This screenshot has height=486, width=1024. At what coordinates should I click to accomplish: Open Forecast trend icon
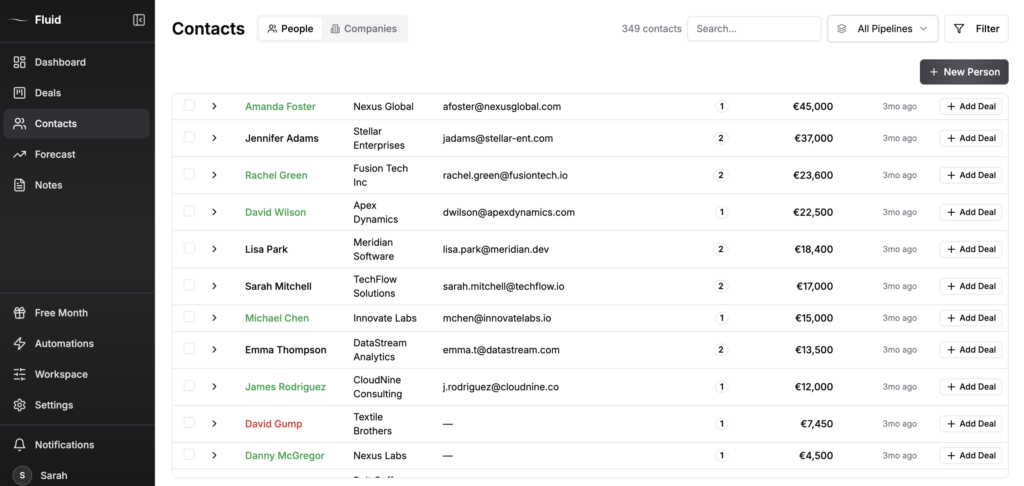click(x=19, y=155)
